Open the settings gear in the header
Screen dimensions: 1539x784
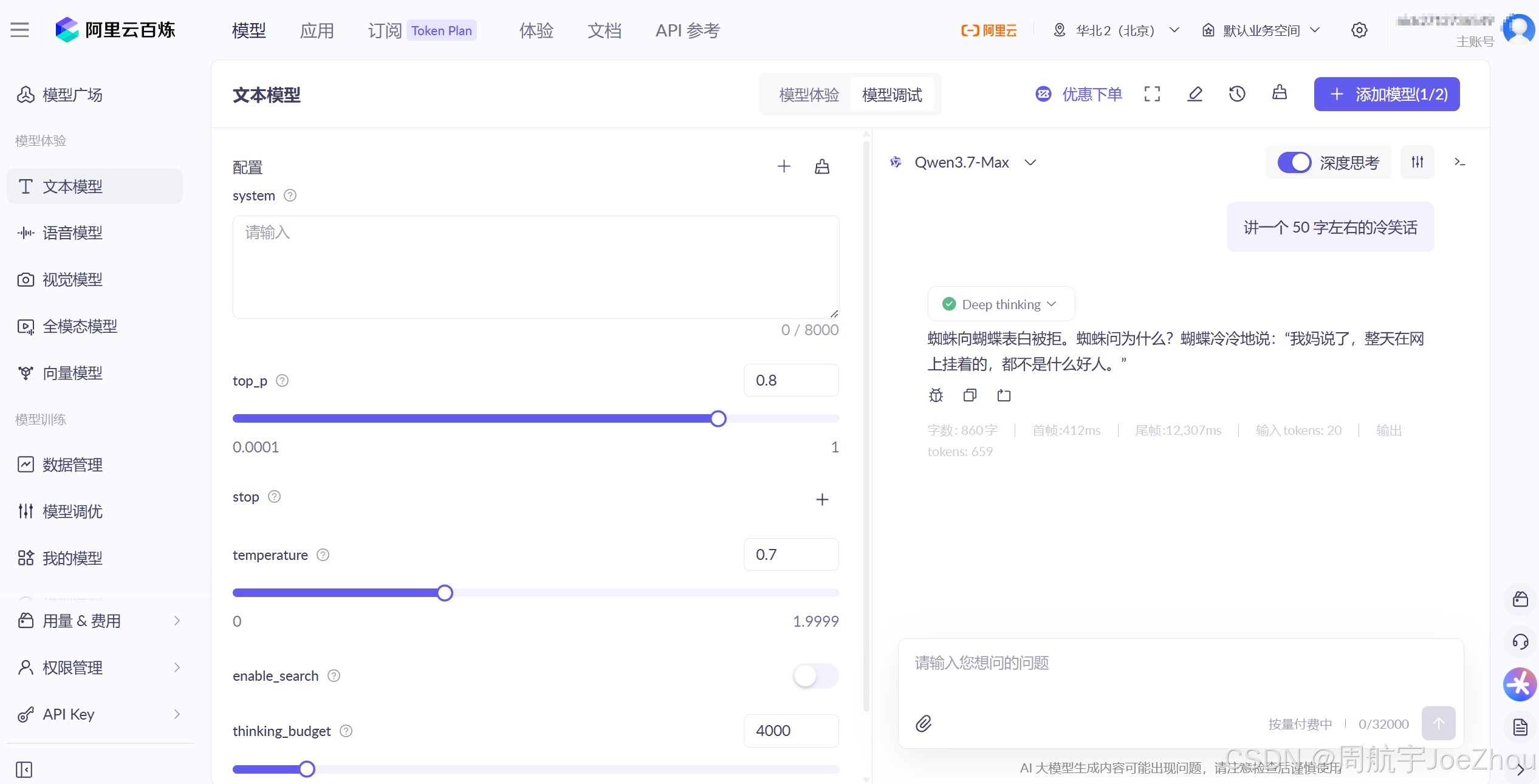click(x=1359, y=30)
